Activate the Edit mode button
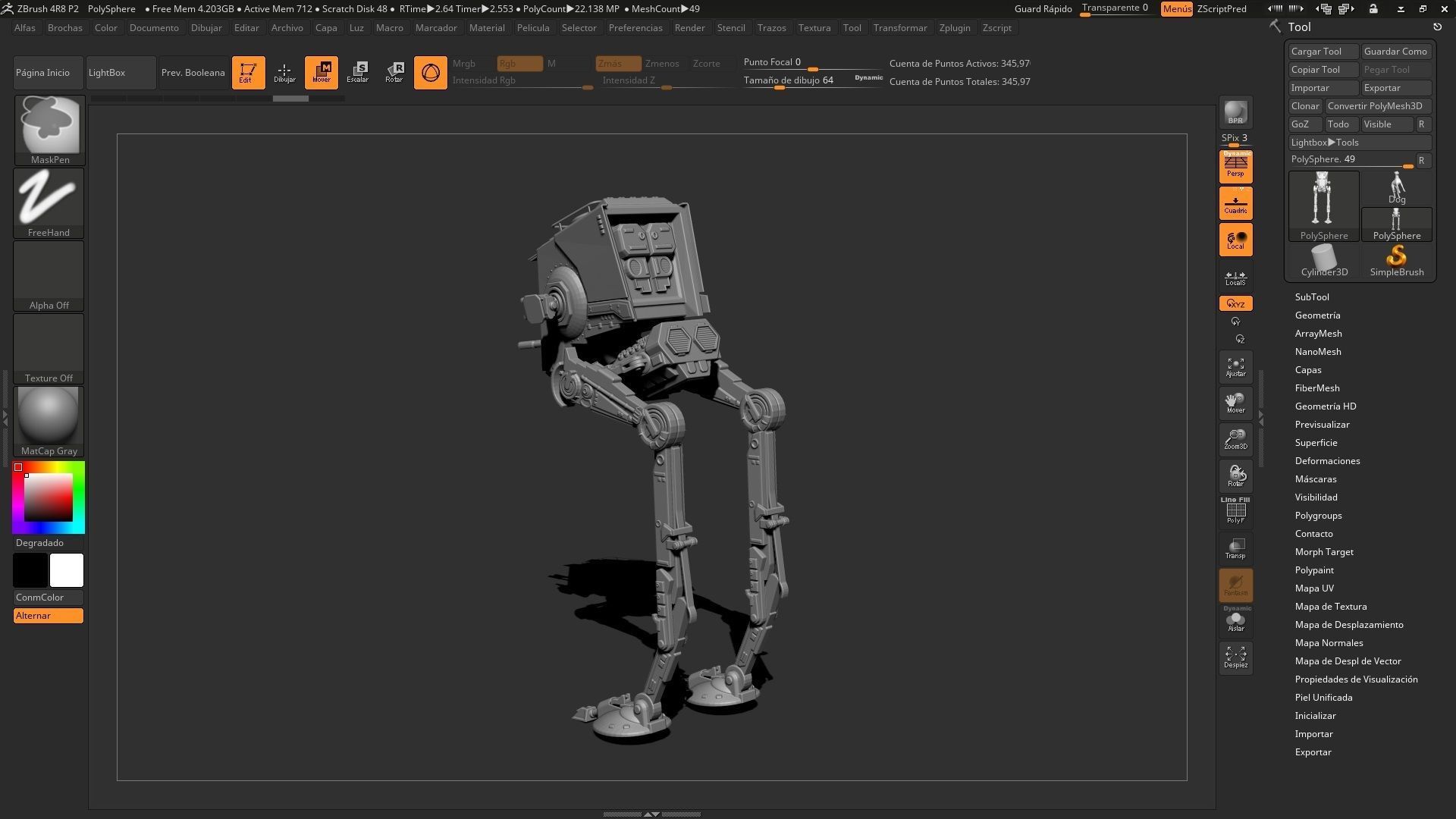 coord(248,73)
